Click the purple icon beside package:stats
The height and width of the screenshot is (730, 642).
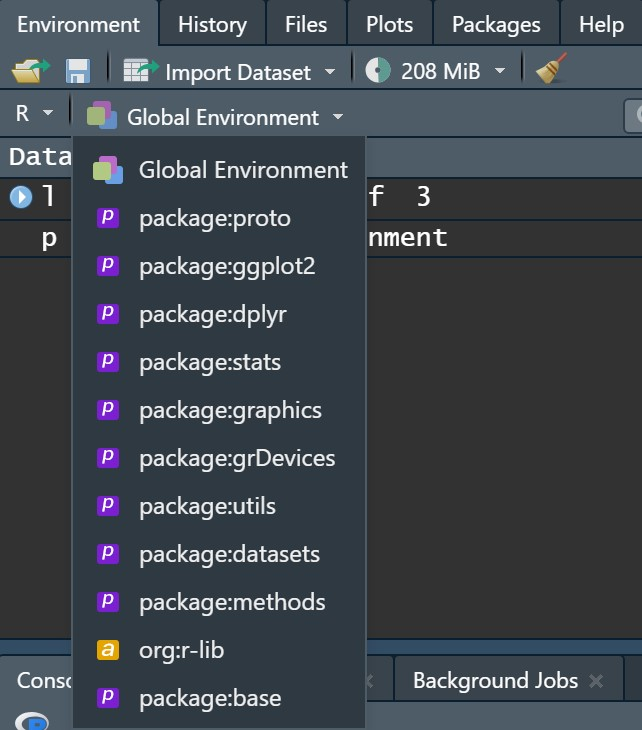[x=108, y=361]
